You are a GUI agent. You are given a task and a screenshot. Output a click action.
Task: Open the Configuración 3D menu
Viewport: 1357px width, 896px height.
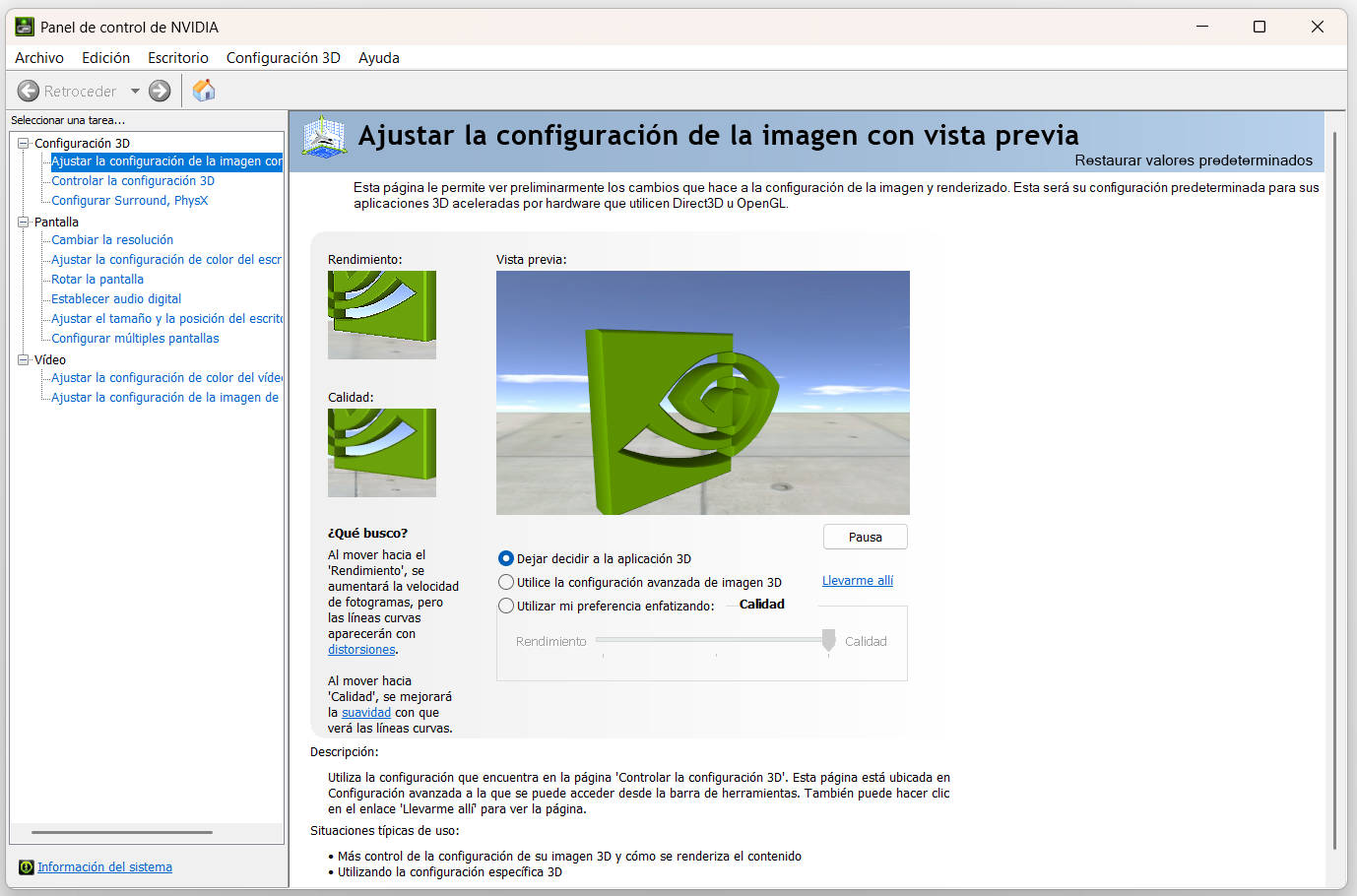click(x=283, y=58)
